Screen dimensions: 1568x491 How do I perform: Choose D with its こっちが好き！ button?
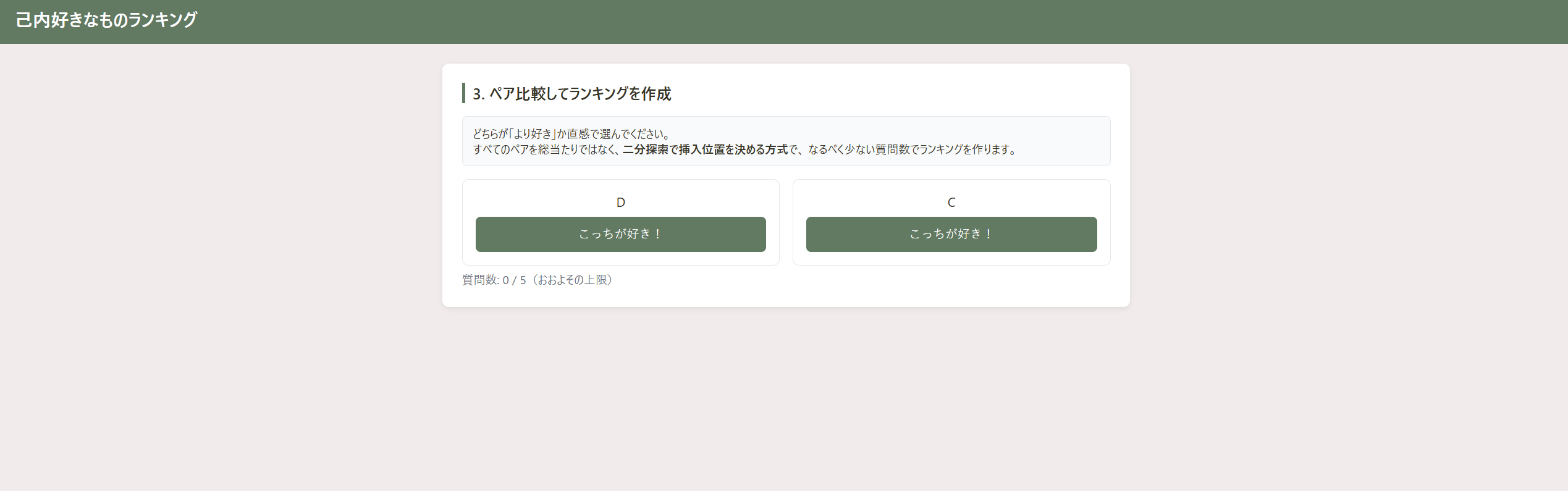coord(620,234)
